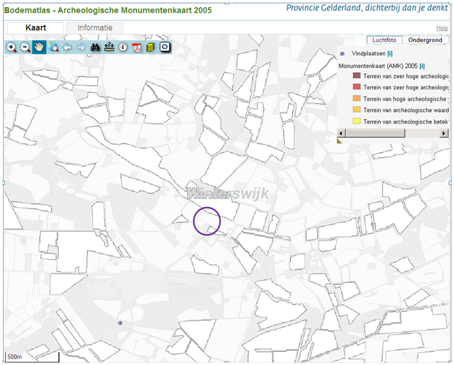Image resolution: width=454 pixels, height=365 pixels.
Task: Select the Luchtfoto background tab
Action: [384, 40]
